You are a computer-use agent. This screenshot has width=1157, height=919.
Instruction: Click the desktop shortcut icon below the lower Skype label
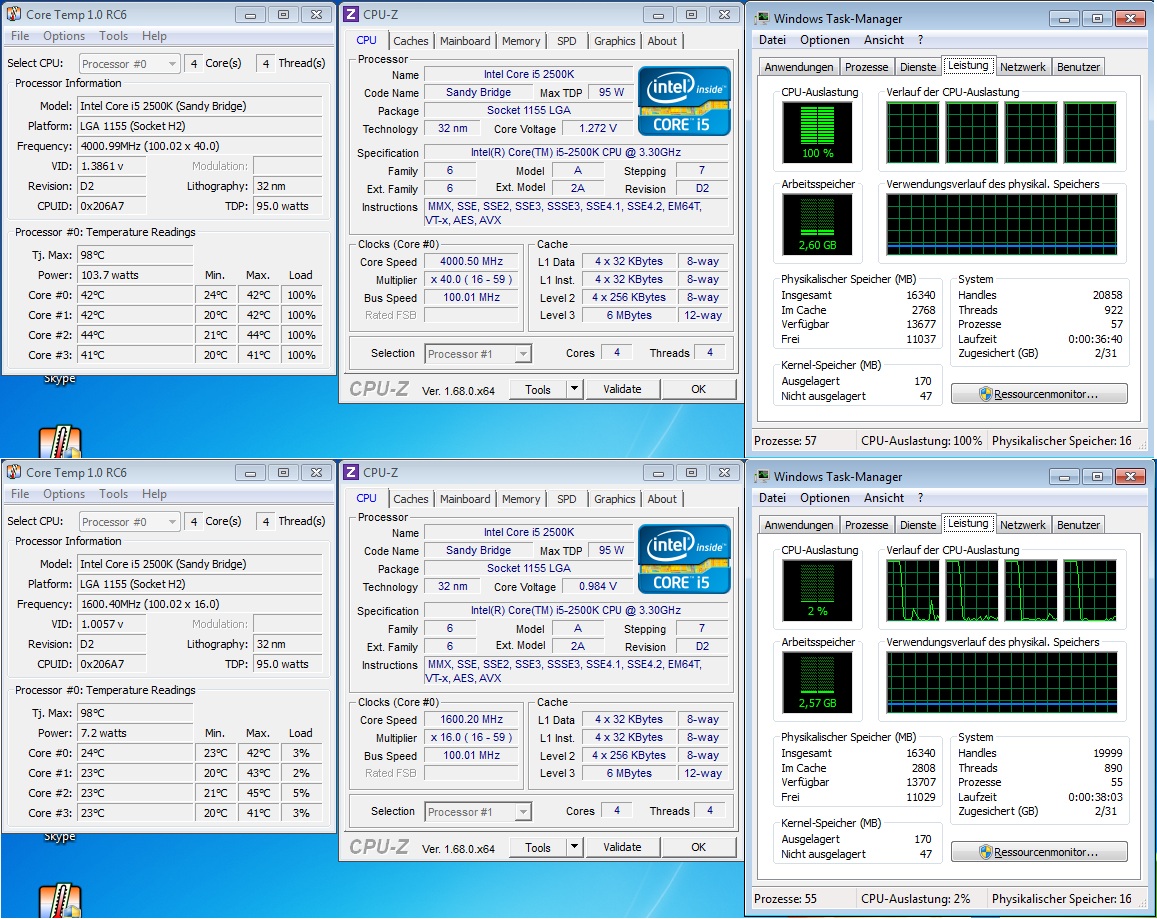[60, 901]
